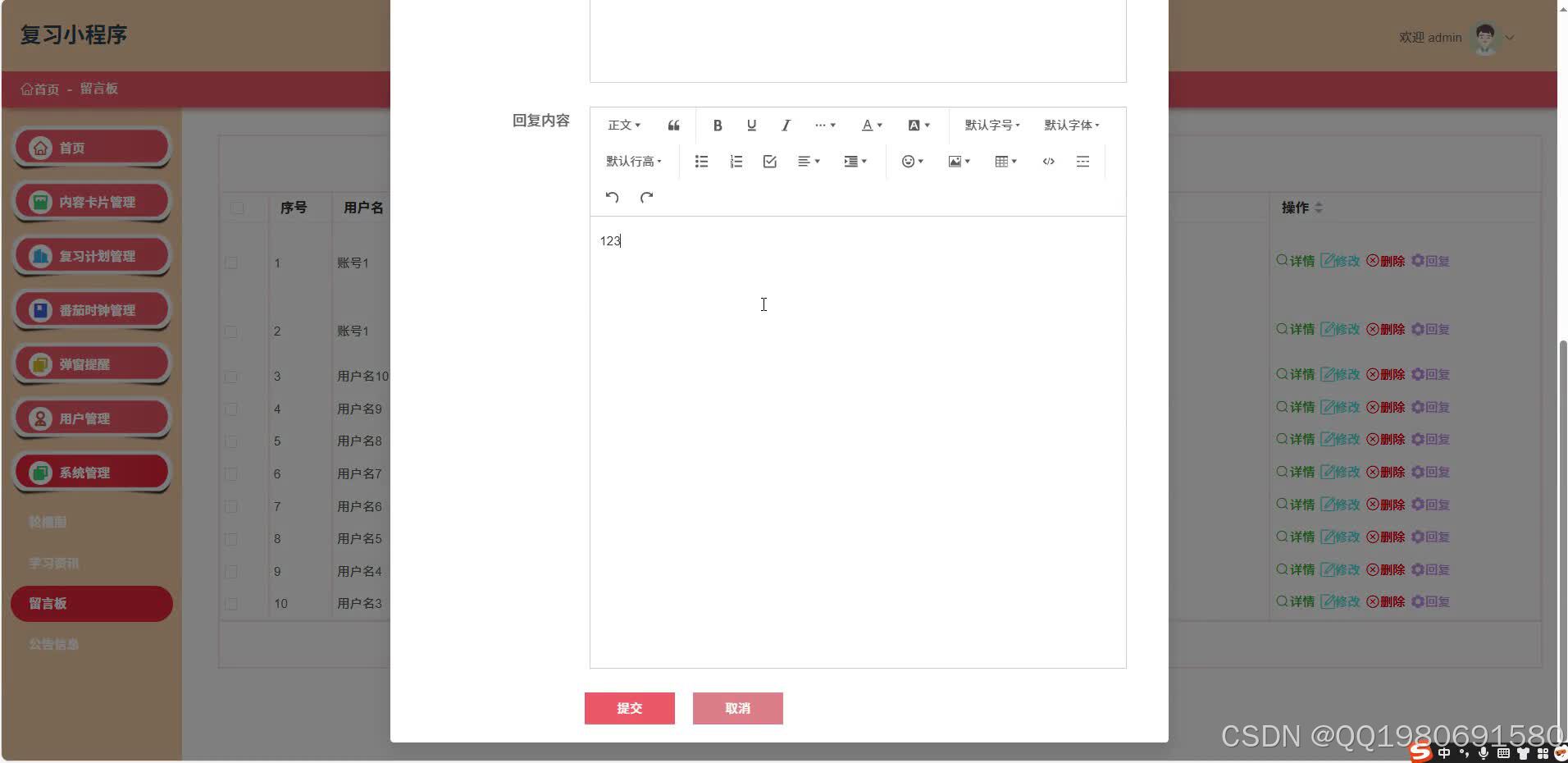
Task: Submit the reply with 提交 button
Action: 629,708
